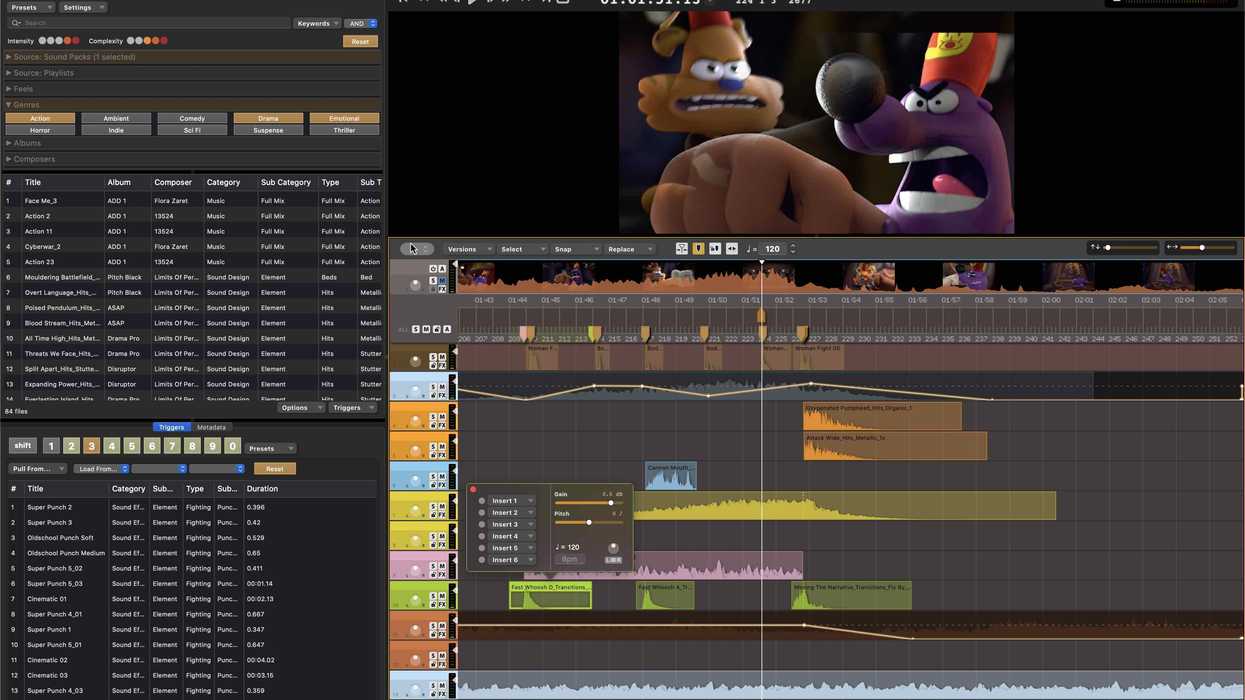Open the Settings dropdown

click(x=82, y=7)
